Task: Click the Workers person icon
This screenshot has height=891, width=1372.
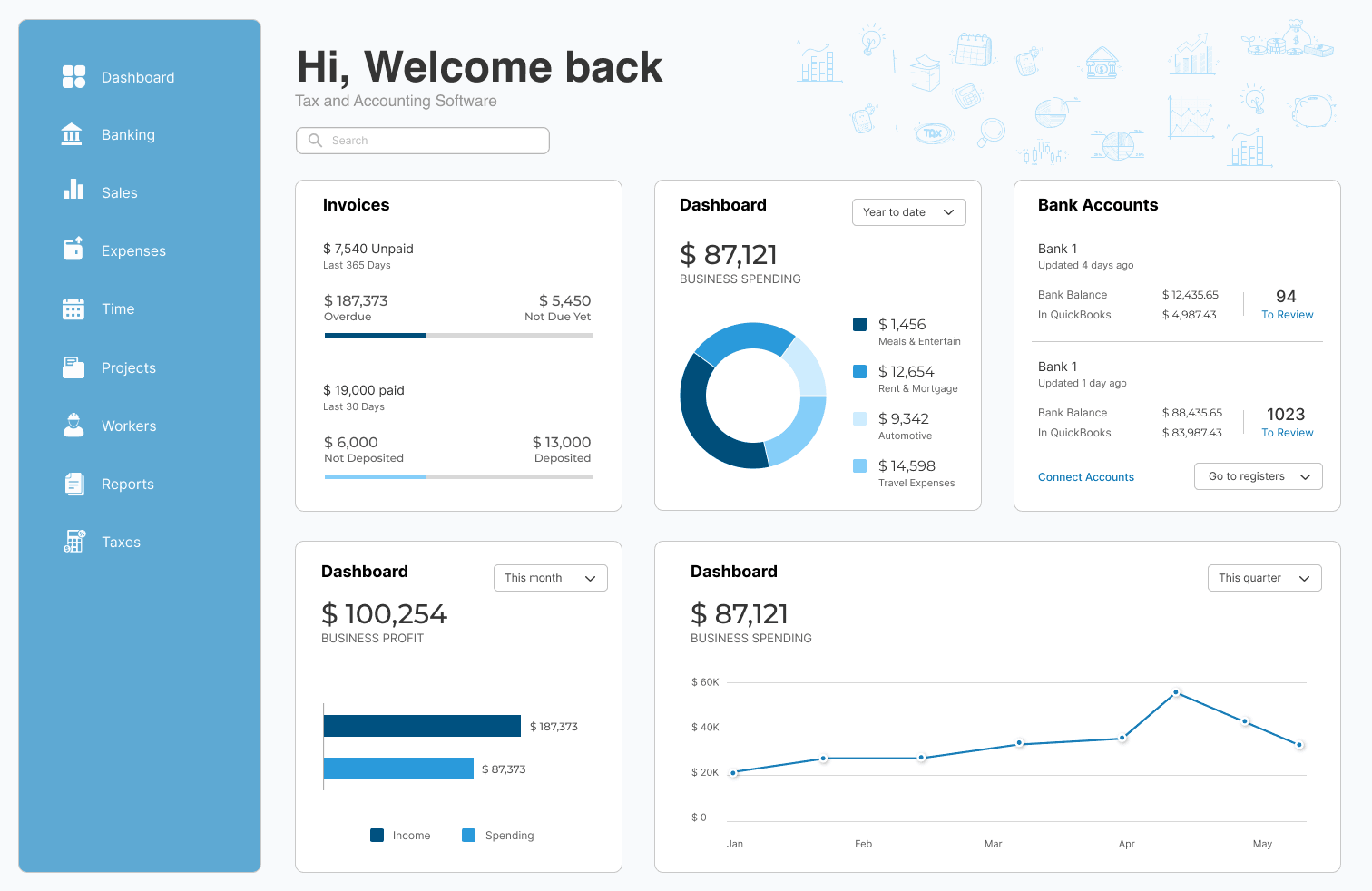Action: (73, 426)
